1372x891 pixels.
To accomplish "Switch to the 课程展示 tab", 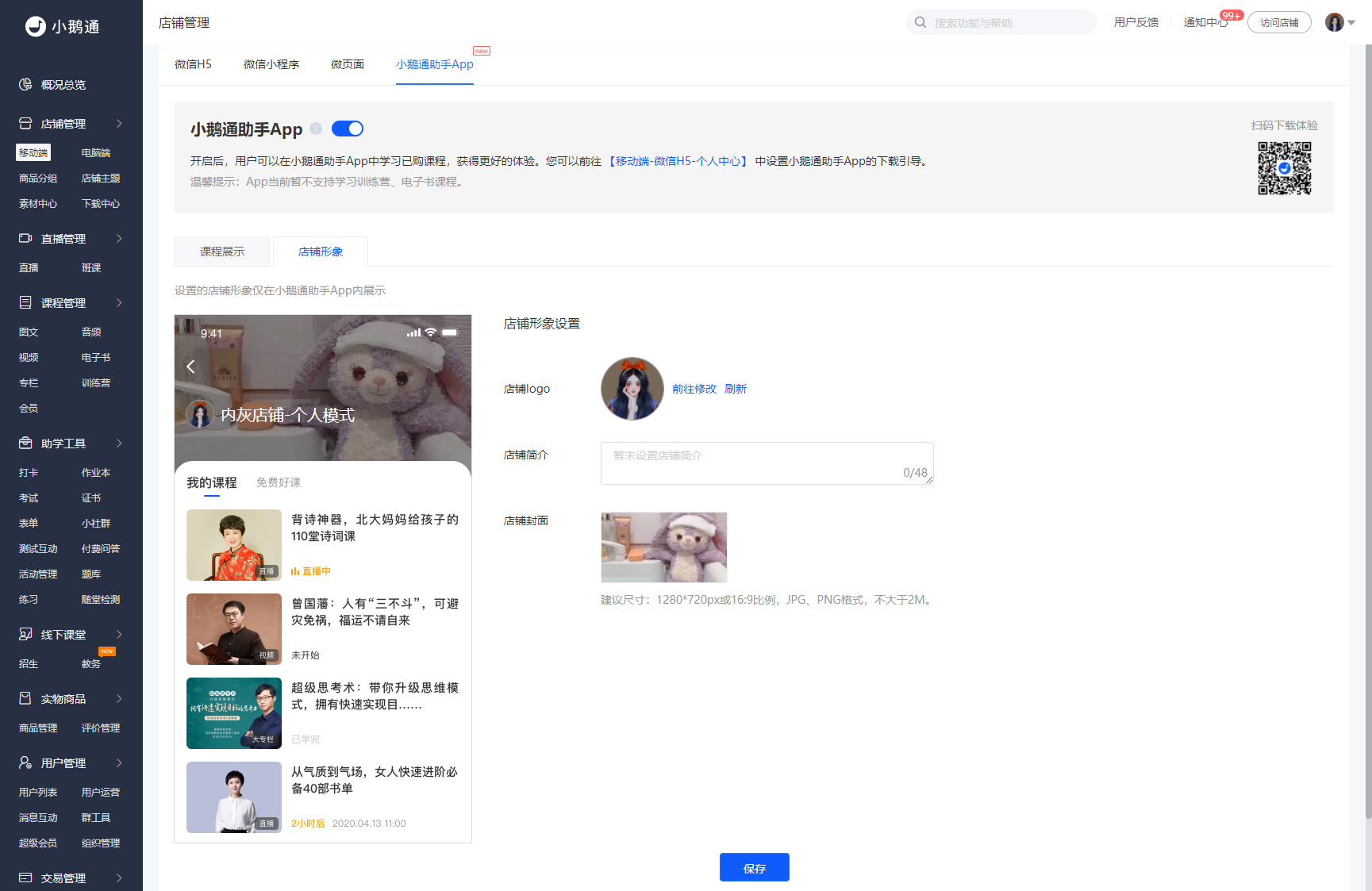I will 222,252.
